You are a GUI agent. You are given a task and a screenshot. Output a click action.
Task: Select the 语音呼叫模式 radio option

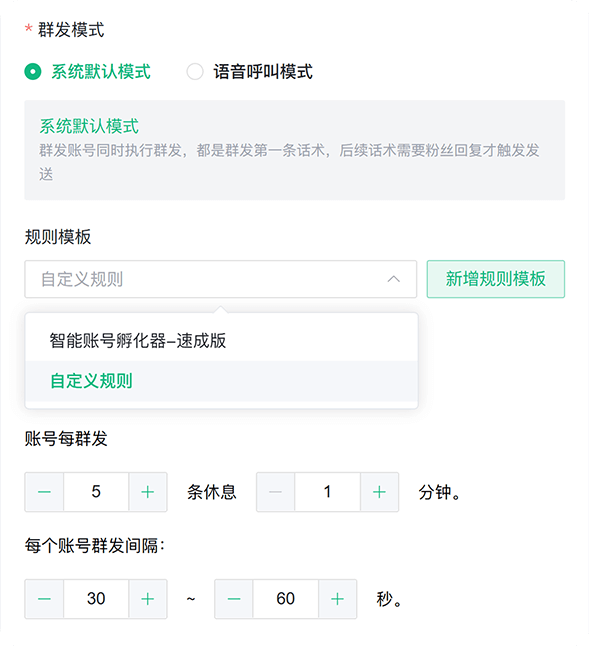click(x=195, y=72)
